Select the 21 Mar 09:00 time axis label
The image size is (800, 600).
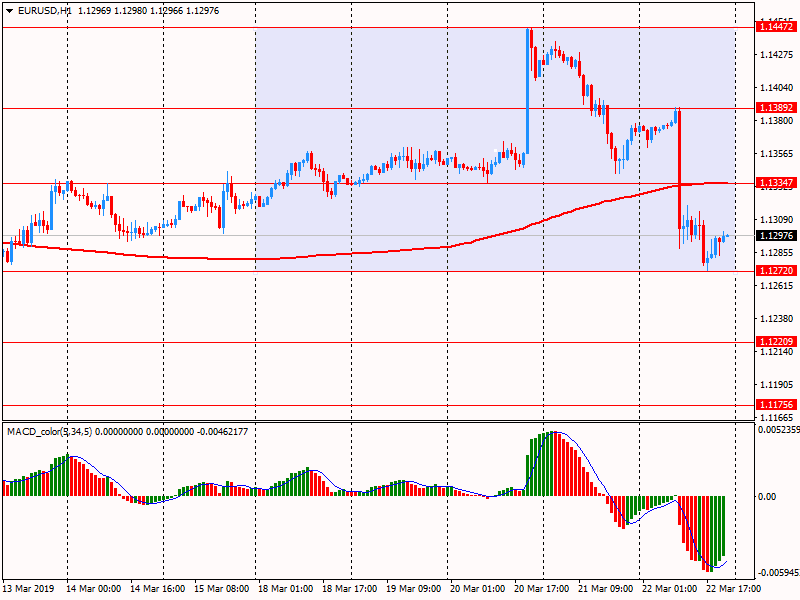606,589
